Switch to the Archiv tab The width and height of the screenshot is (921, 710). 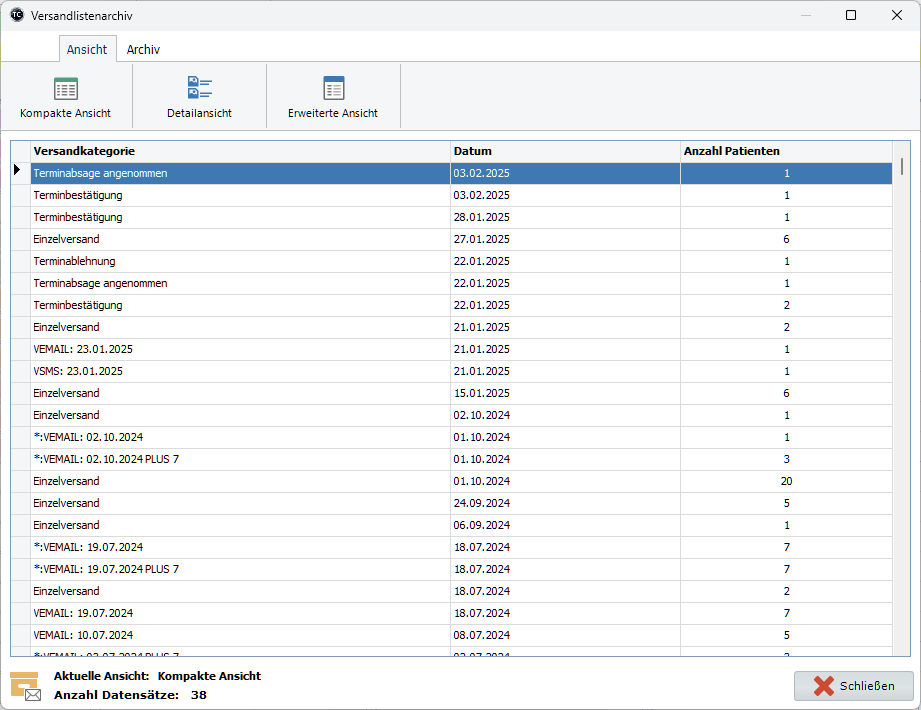pyautogui.click(x=143, y=49)
